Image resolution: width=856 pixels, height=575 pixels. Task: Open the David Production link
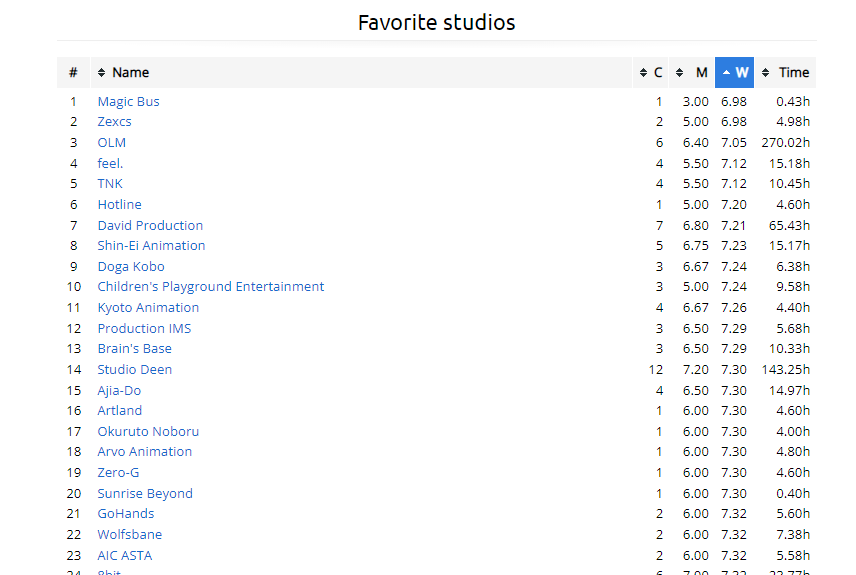click(x=150, y=225)
